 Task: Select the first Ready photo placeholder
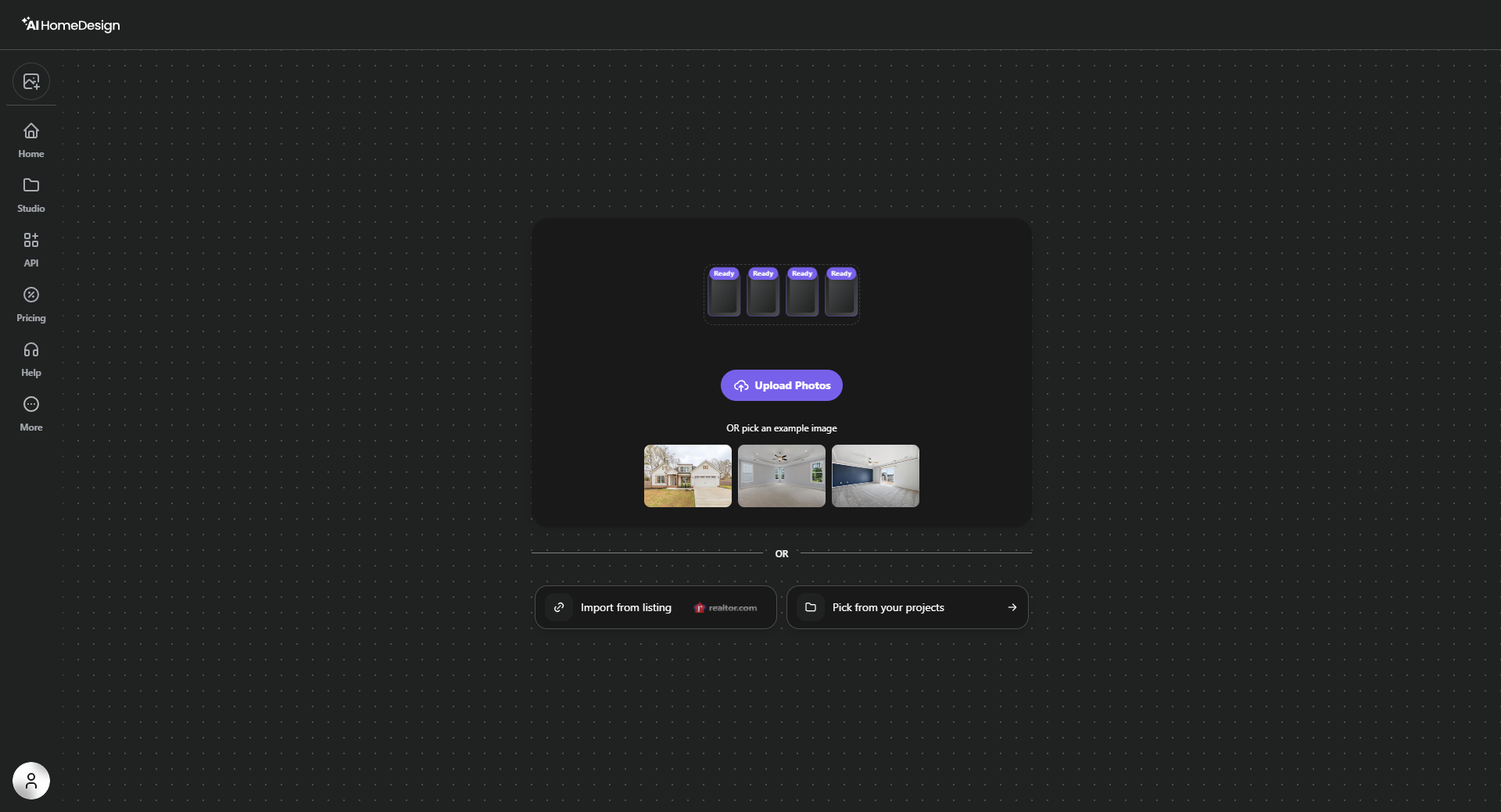724,292
